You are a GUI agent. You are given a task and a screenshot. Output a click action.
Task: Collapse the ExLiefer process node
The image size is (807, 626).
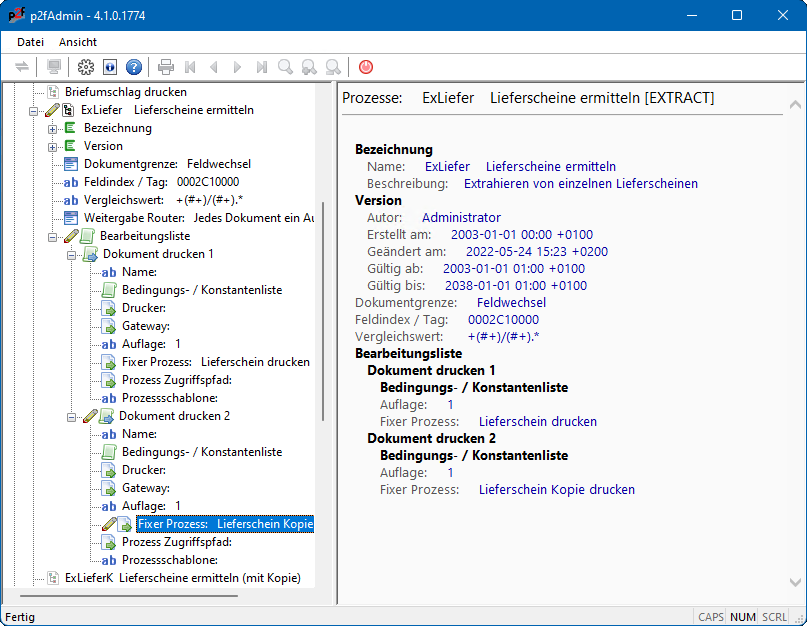click(x=35, y=111)
